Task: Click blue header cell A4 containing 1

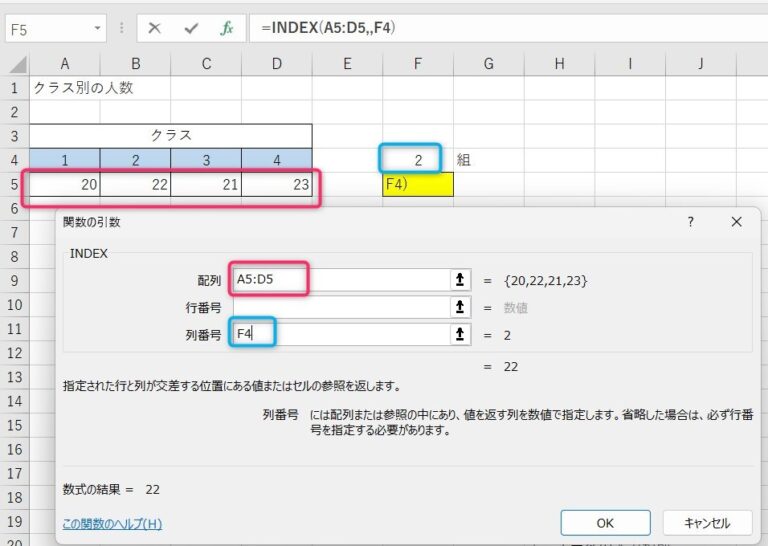Action: point(65,160)
